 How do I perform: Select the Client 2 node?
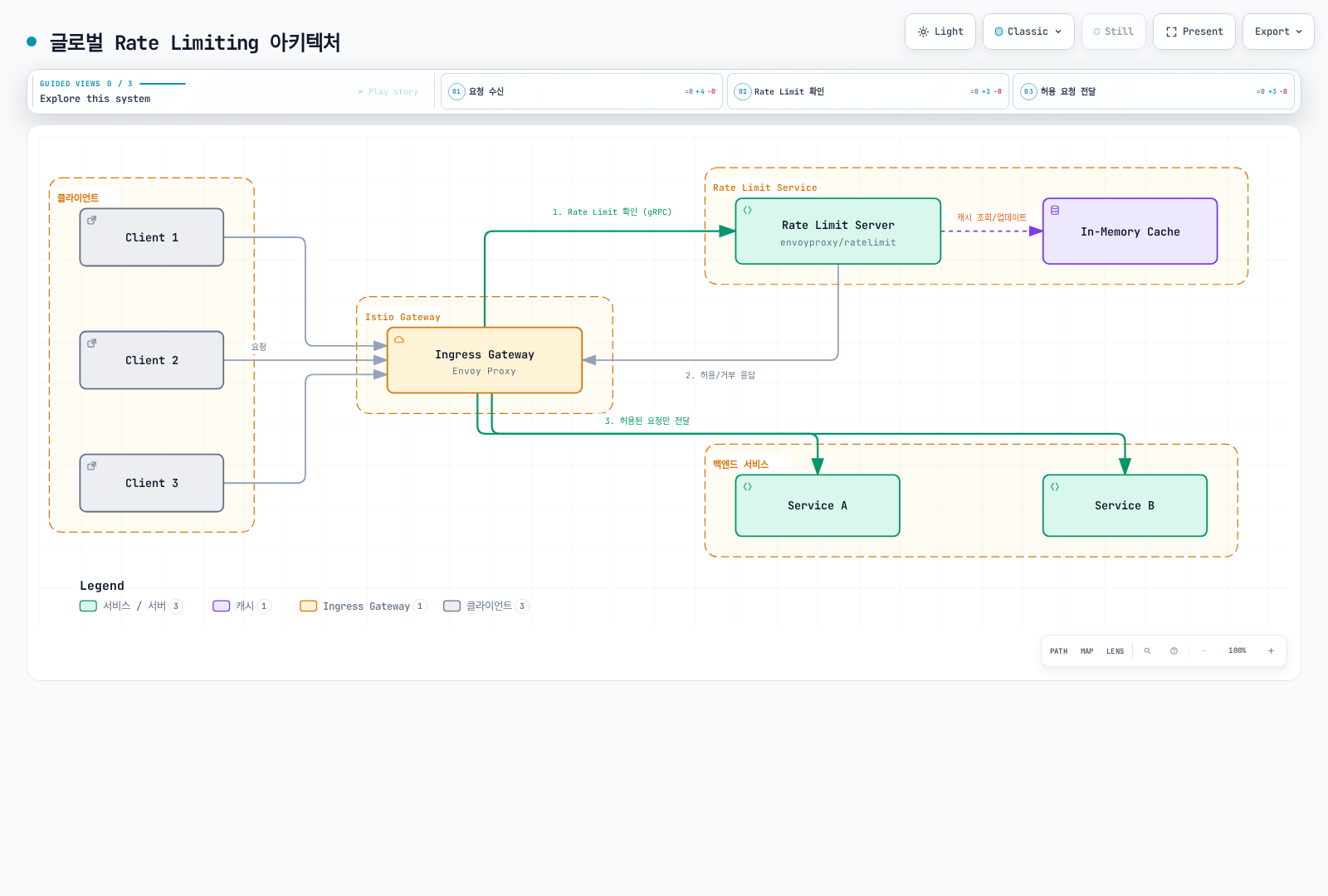tap(152, 360)
